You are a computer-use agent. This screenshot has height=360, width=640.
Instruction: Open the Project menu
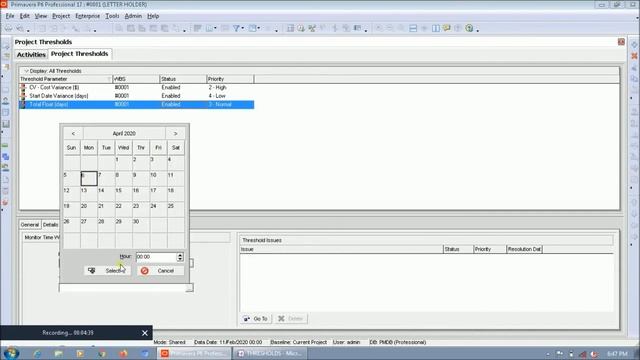pos(61,16)
